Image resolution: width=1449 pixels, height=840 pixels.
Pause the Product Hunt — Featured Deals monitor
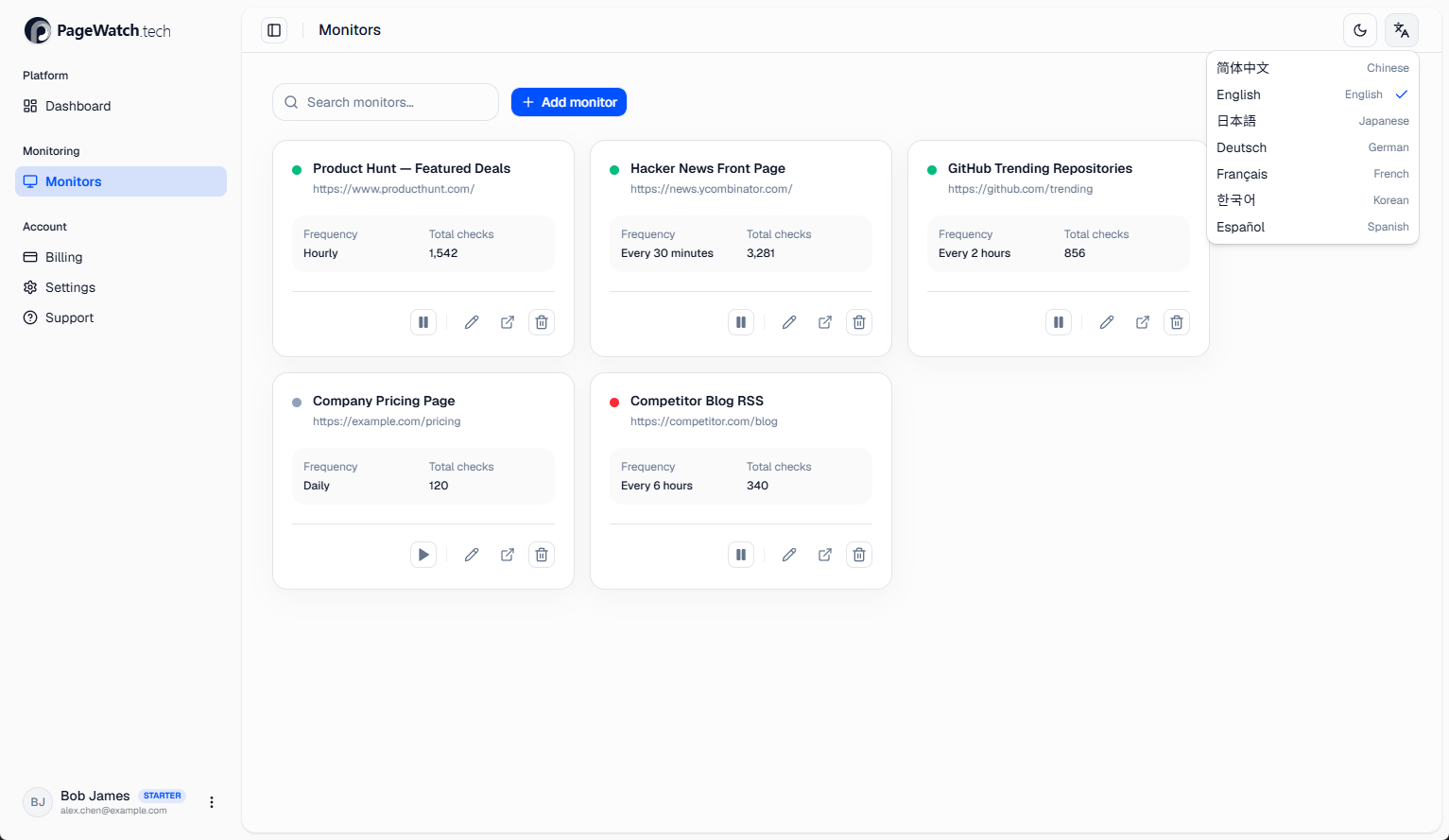pyautogui.click(x=423, y=322)
